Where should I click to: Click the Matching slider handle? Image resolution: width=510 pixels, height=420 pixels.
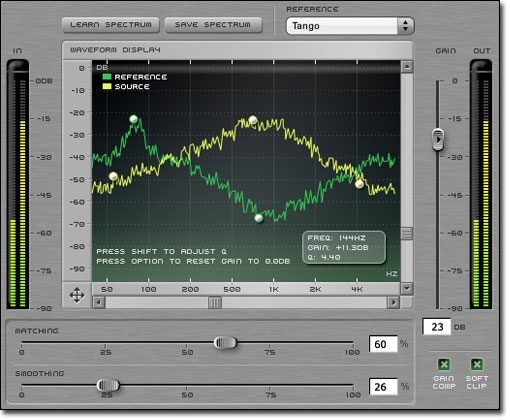pyautogui.click(x=225, y=343)
